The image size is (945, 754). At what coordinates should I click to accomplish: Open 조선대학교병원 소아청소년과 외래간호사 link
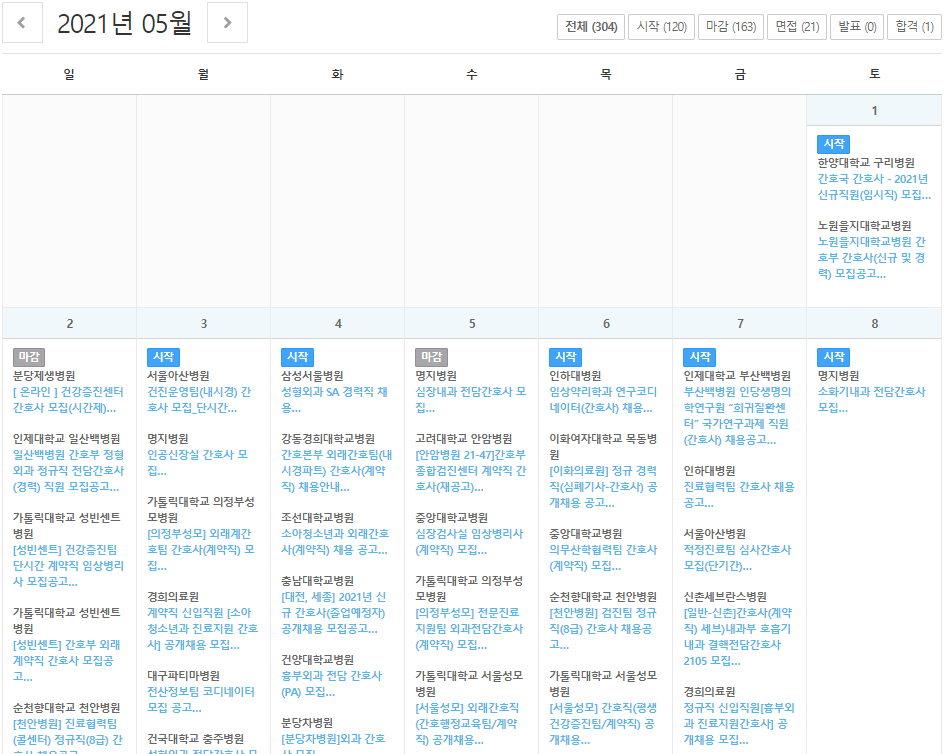(x=335, y=541)
